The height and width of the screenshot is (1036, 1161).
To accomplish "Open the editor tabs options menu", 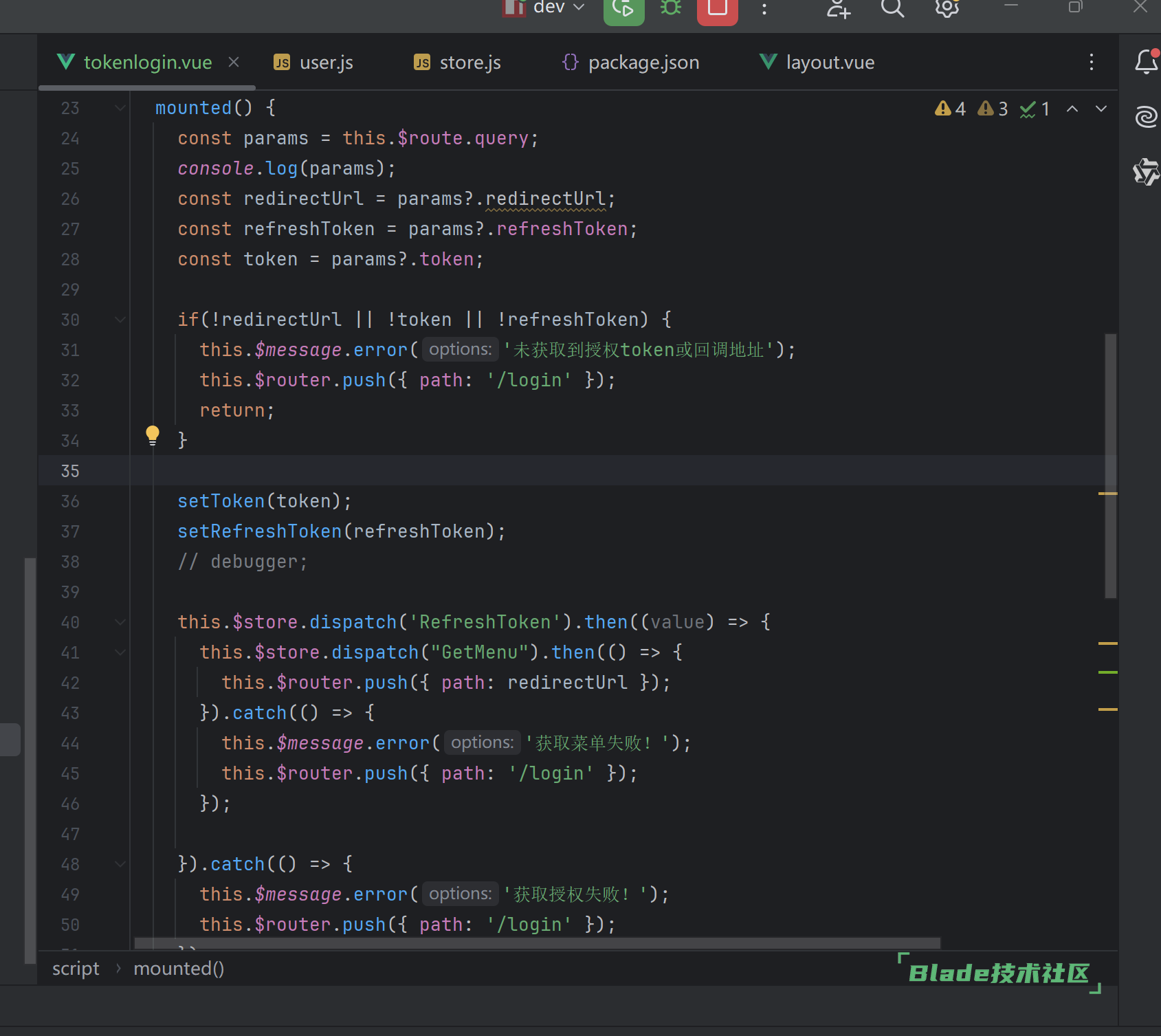I will 1092,62.
